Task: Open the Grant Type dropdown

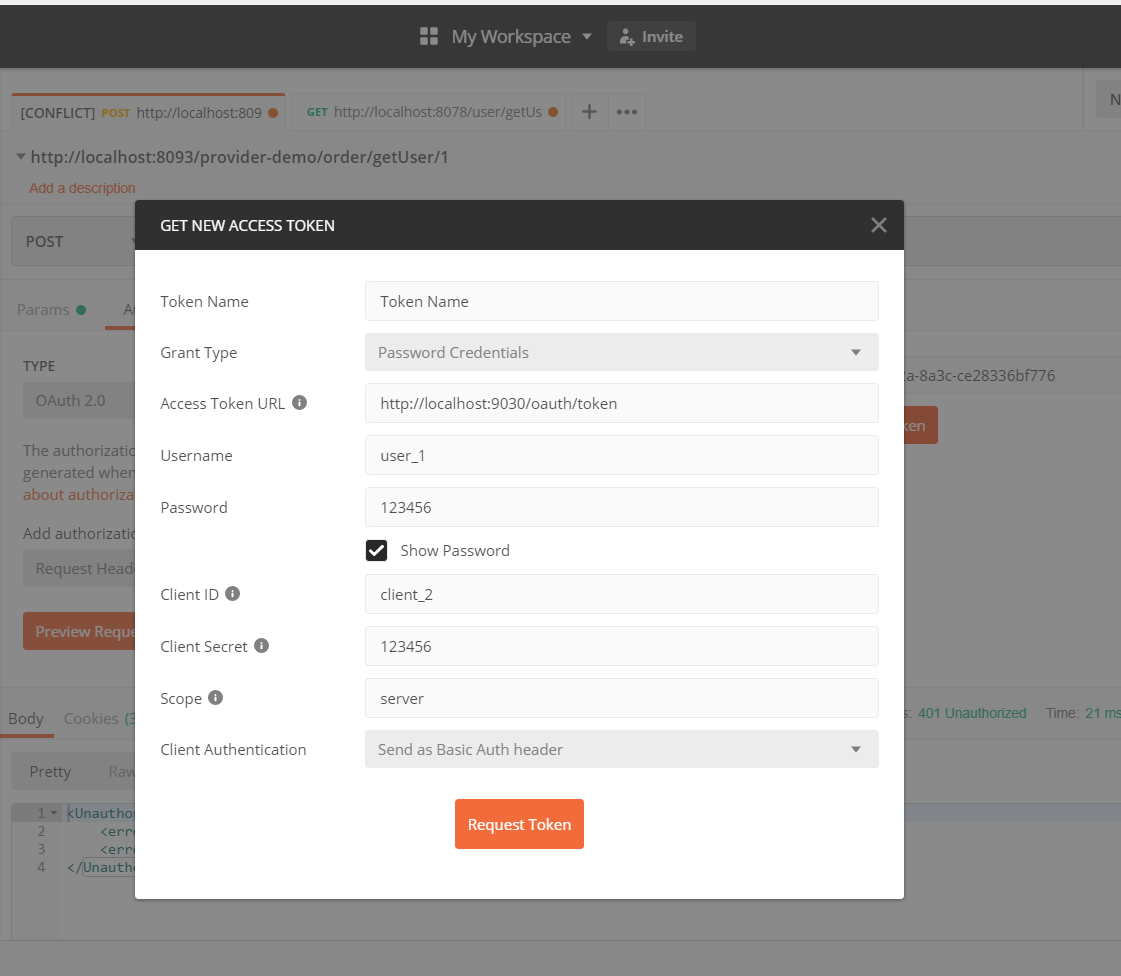Action: click(x=621, y=352)
